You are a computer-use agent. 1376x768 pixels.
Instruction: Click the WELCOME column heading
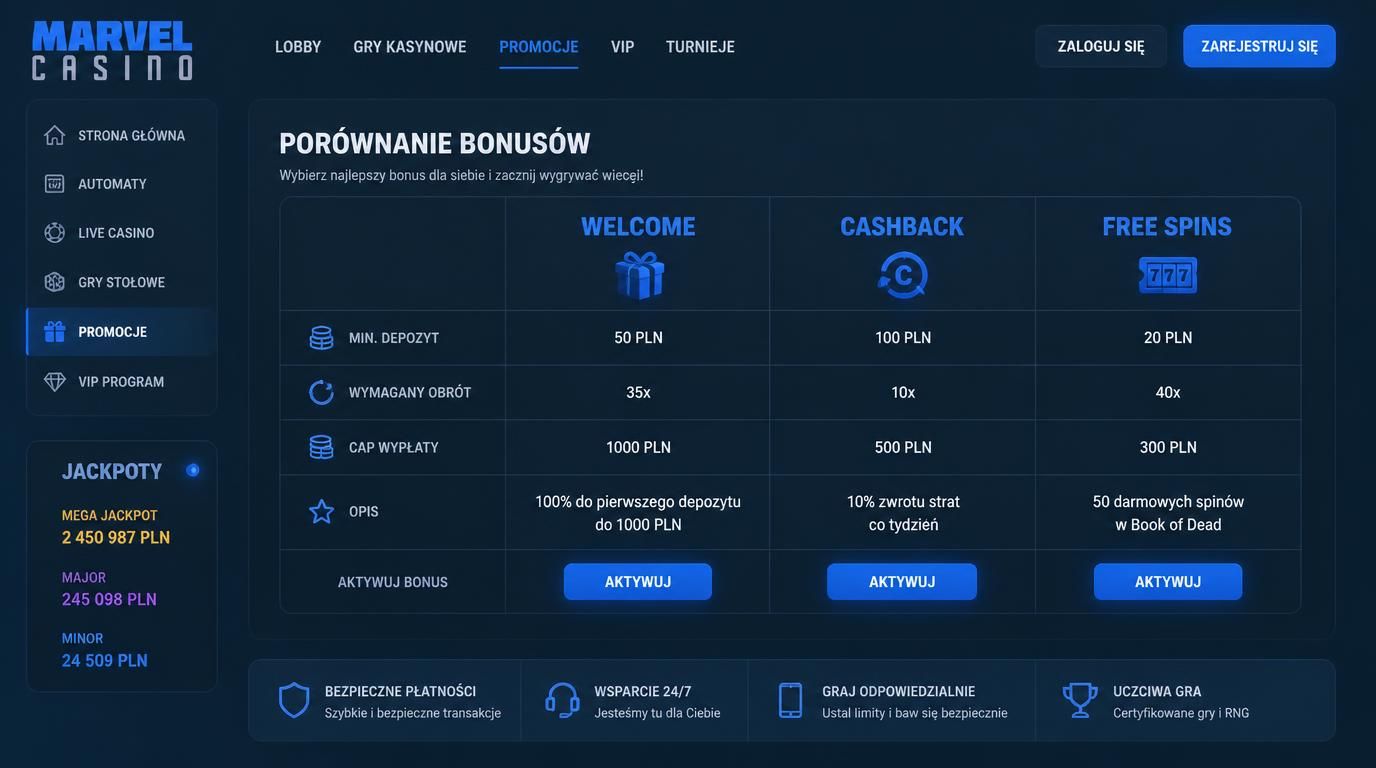coord(638,227)
